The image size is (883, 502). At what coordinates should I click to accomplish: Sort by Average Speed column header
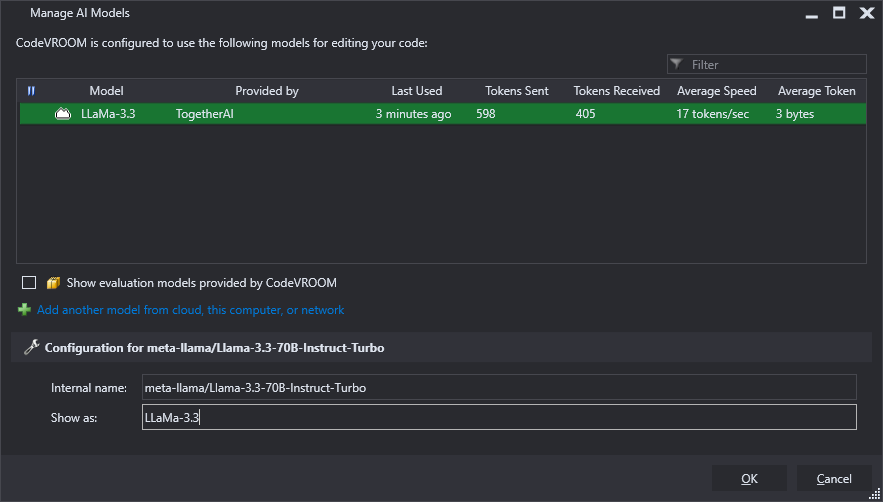(x=716, y=91)
